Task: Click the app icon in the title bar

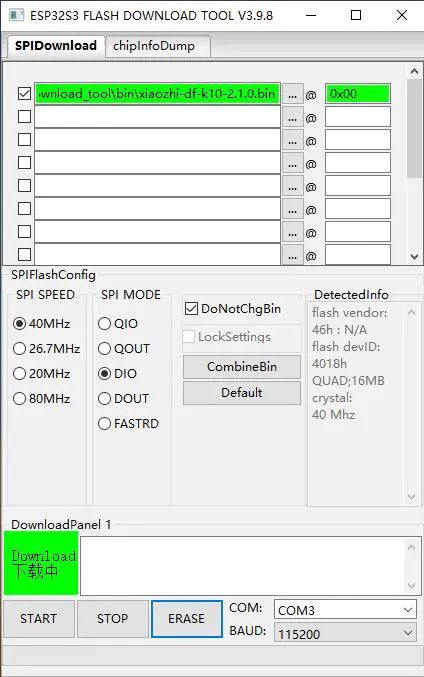Action: pyautogui.click(x=16, y=16)
